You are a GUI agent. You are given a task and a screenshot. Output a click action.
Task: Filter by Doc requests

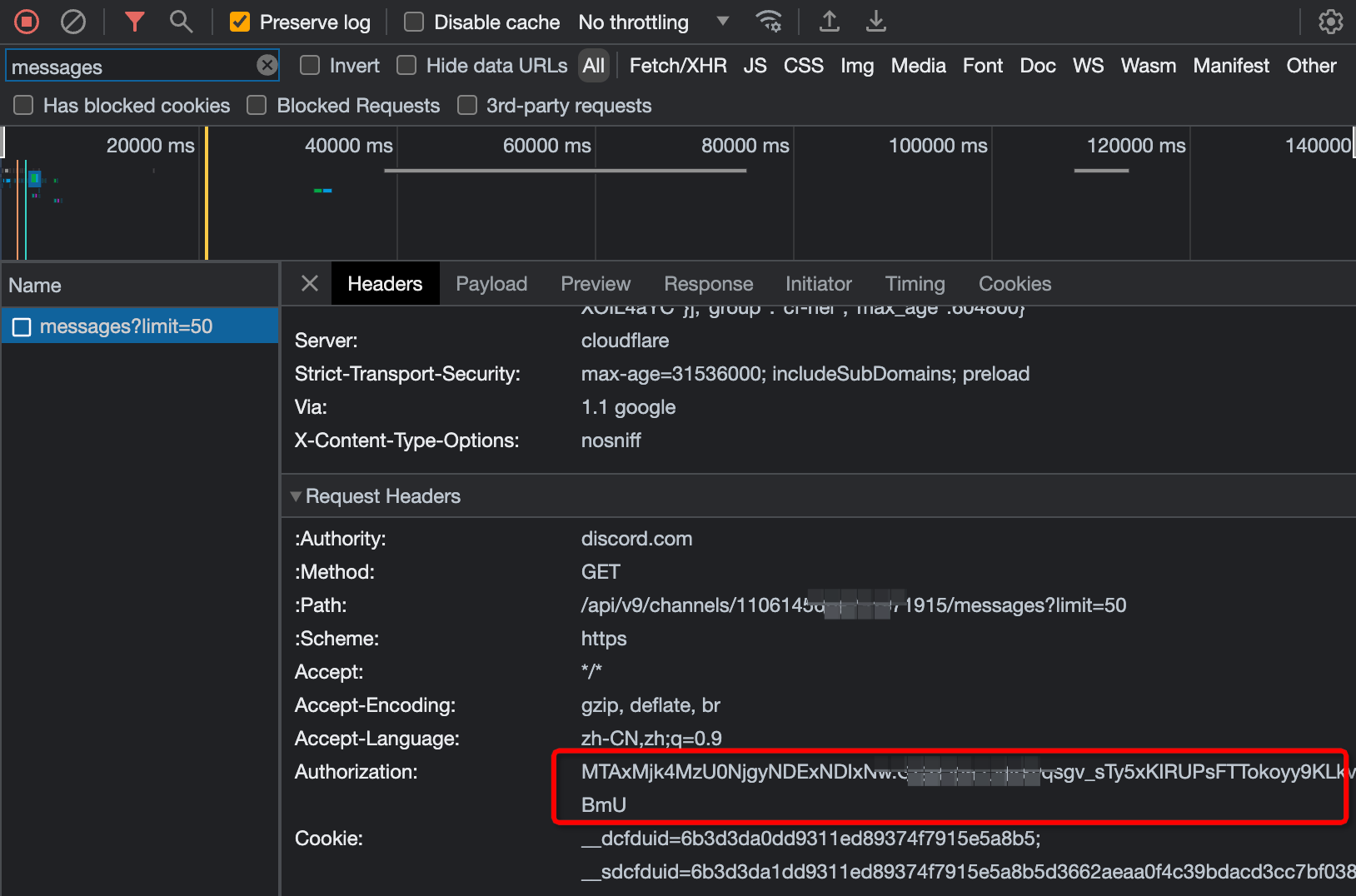click(x=1038, y=66)
